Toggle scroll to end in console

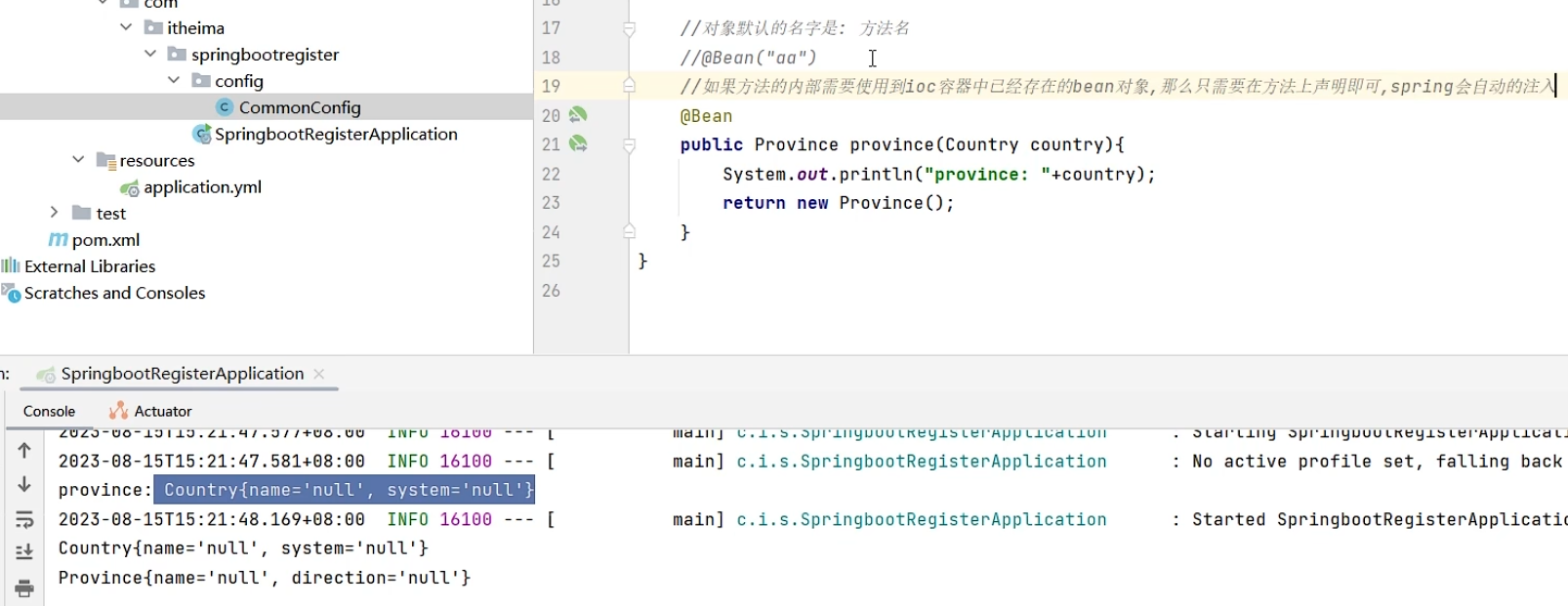(24, 552)
